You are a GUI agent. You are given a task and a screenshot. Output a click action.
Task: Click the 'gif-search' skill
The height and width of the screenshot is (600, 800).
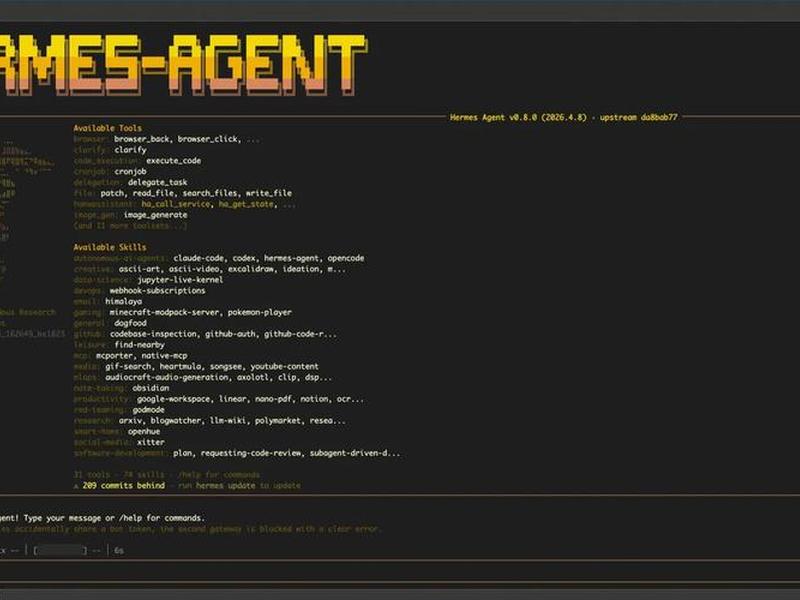point(128,366)
